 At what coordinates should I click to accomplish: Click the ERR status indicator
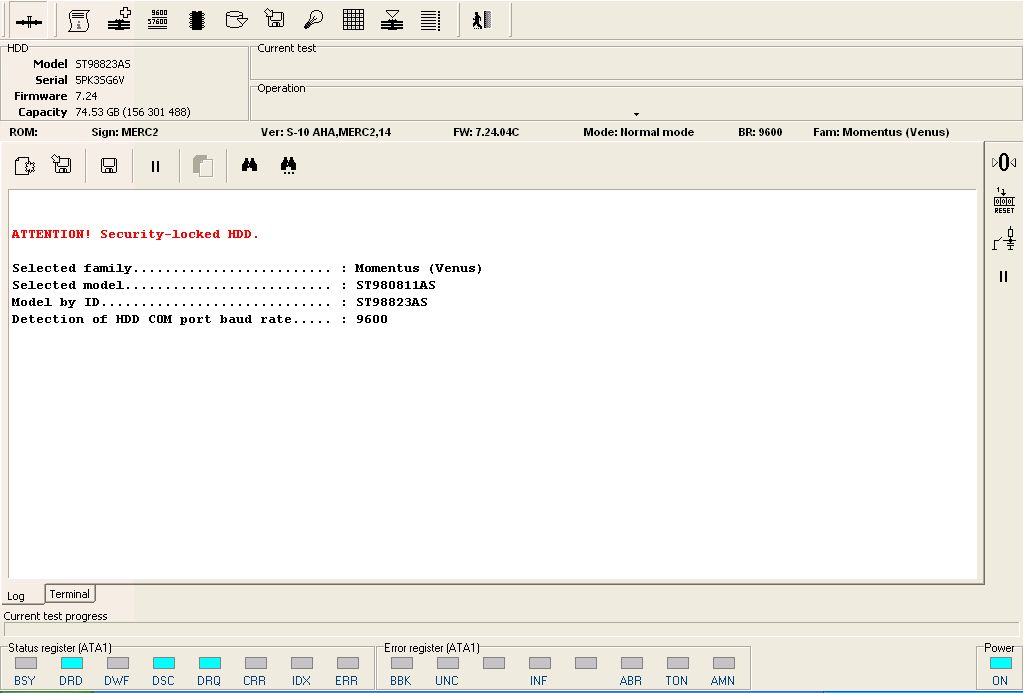pyautogui.click(x=348, y=663)
